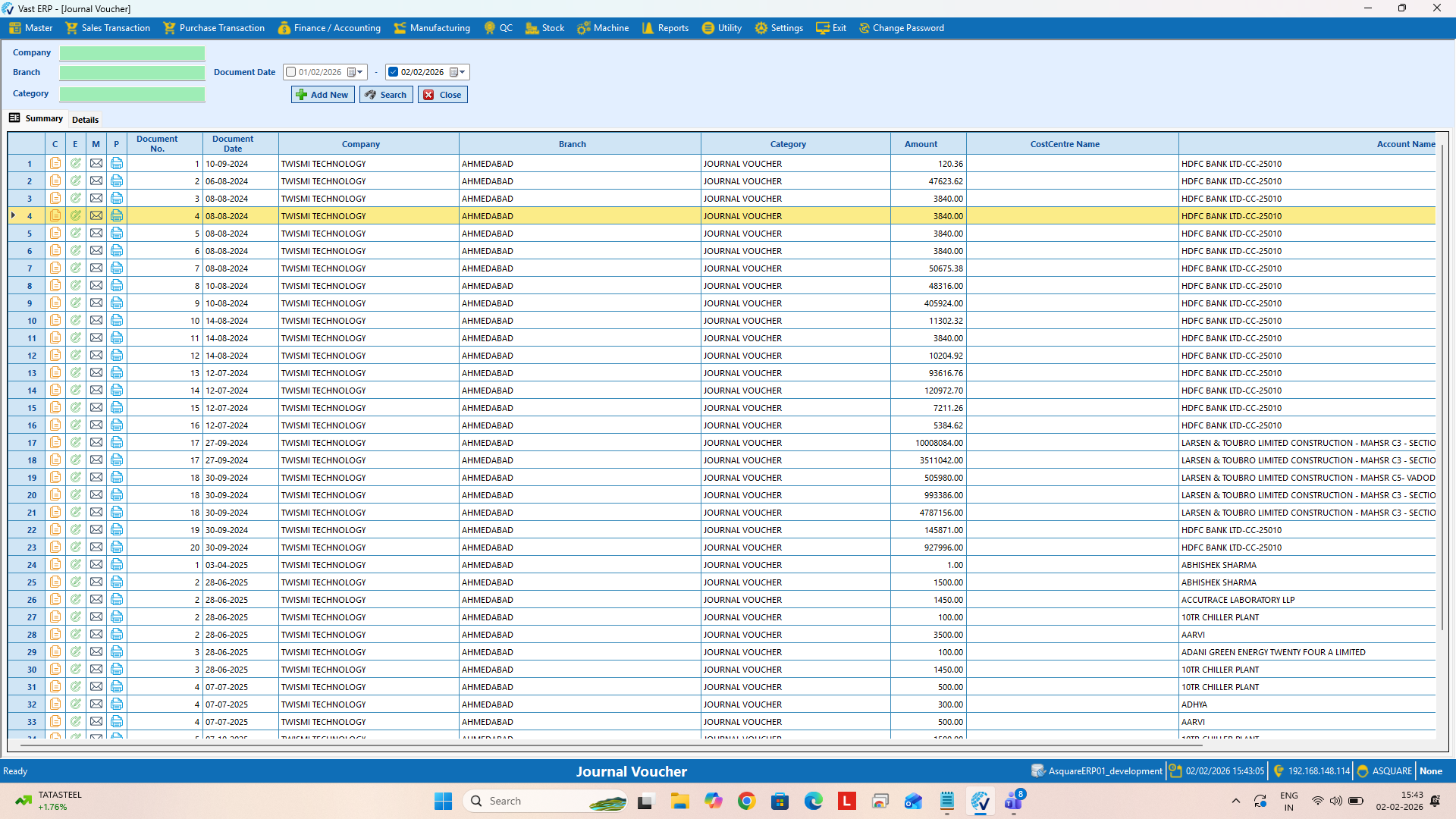Click the print icon in row 10
Image resolution: width=1456 pixels, height=819 pixels.
(117, 321)
